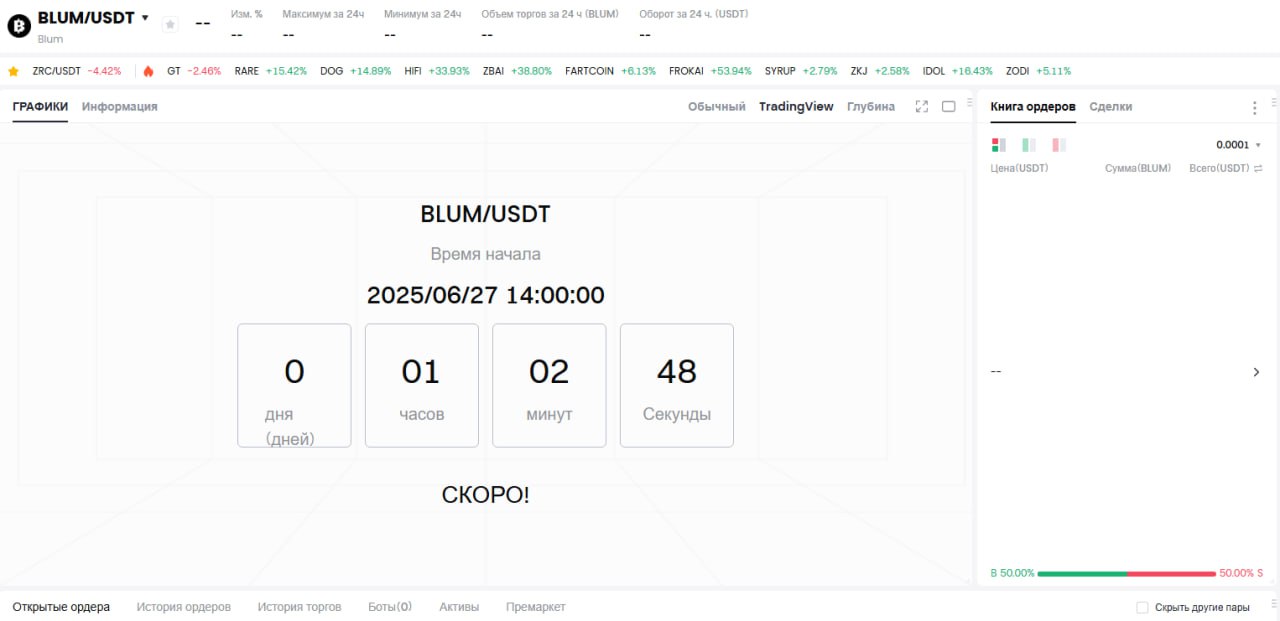Select TradingView chart mode
Image resolution: width=1280 pixels, height=621 pixels.
(x=796, y=106)
